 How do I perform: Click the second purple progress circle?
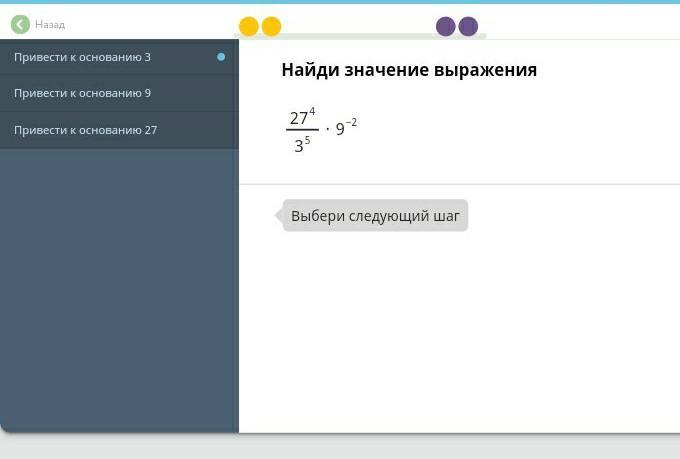coord(468,26)
